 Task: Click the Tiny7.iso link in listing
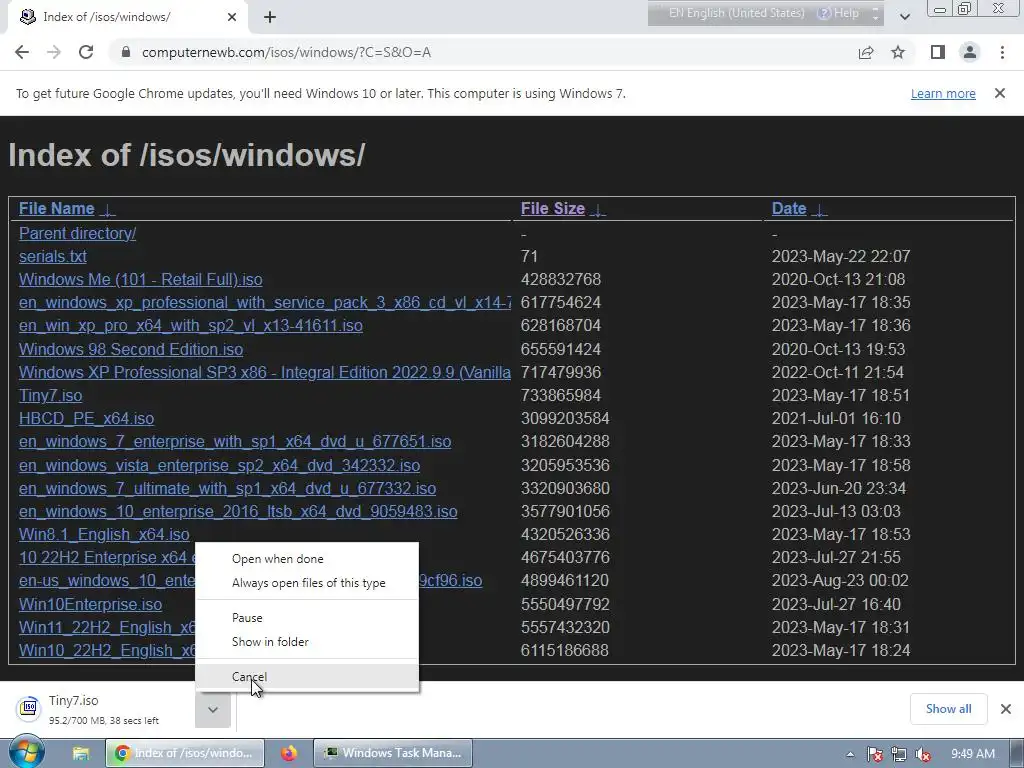50,395
